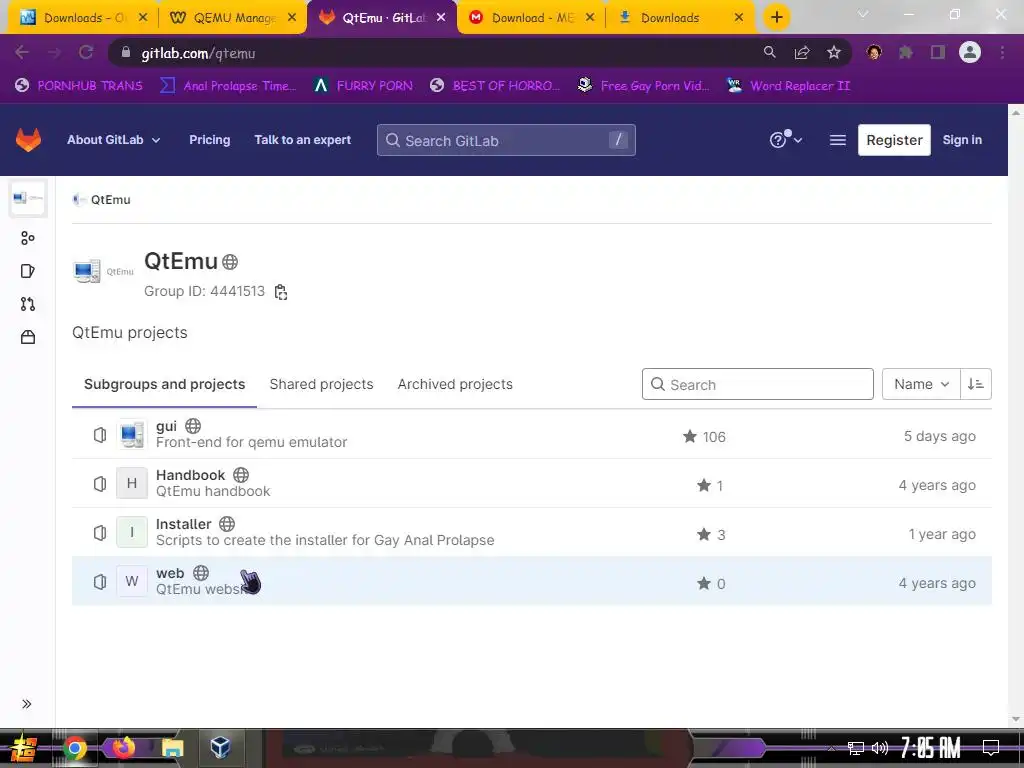This screenshot has height=768, width=1024.
Task: Click the star icon beside 106
Action: [x=690, y=436]
